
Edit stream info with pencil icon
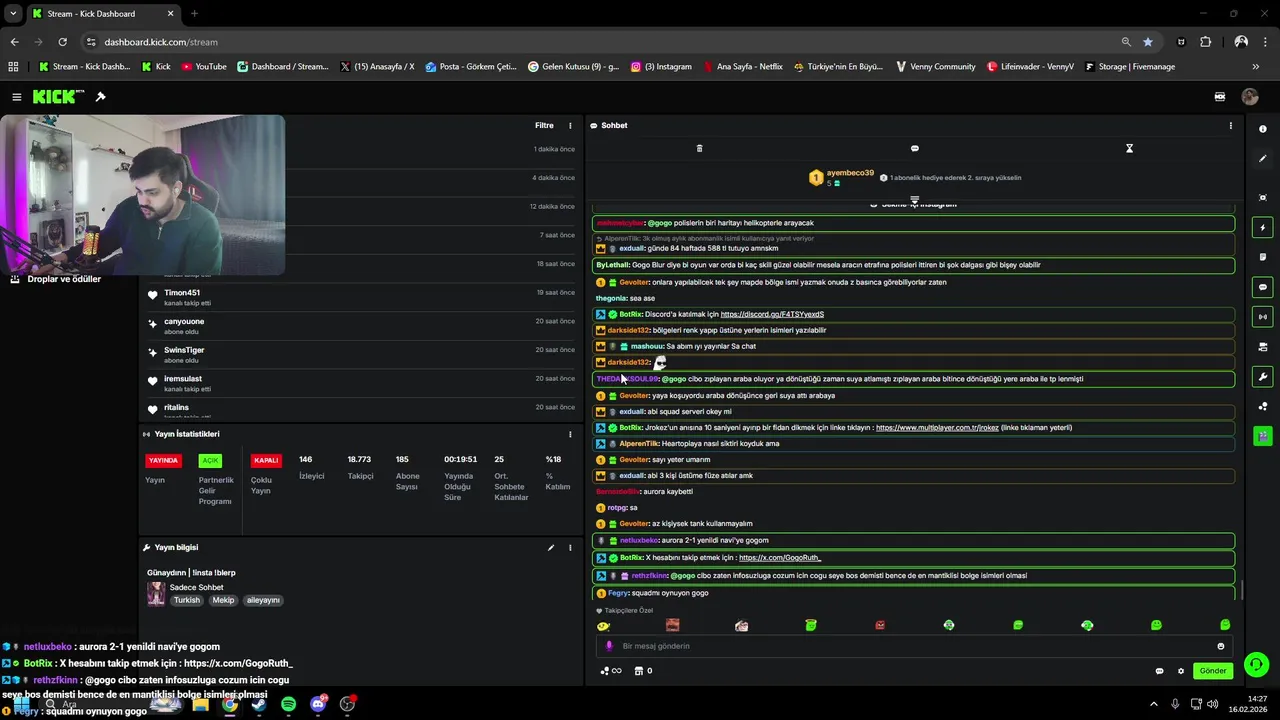coord(550,547)
